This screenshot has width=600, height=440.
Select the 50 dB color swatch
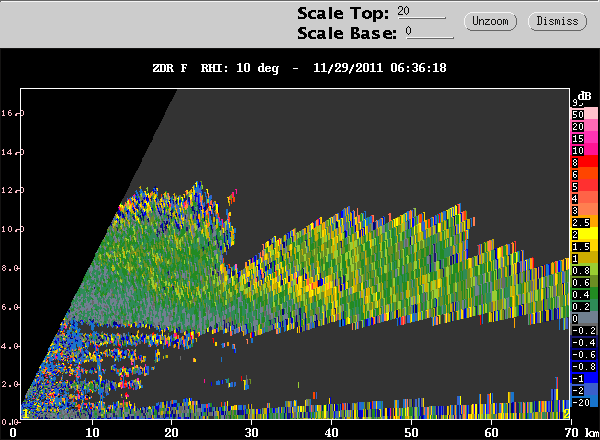[584, 114]
